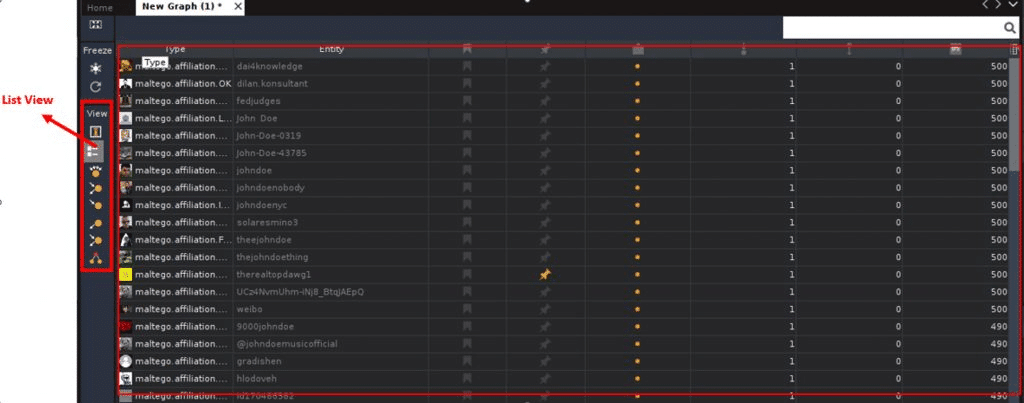Screen dimensions: 1024x403
Task: Select the second orange-dot layout icon under View
Action: click(x=96, y=189)
